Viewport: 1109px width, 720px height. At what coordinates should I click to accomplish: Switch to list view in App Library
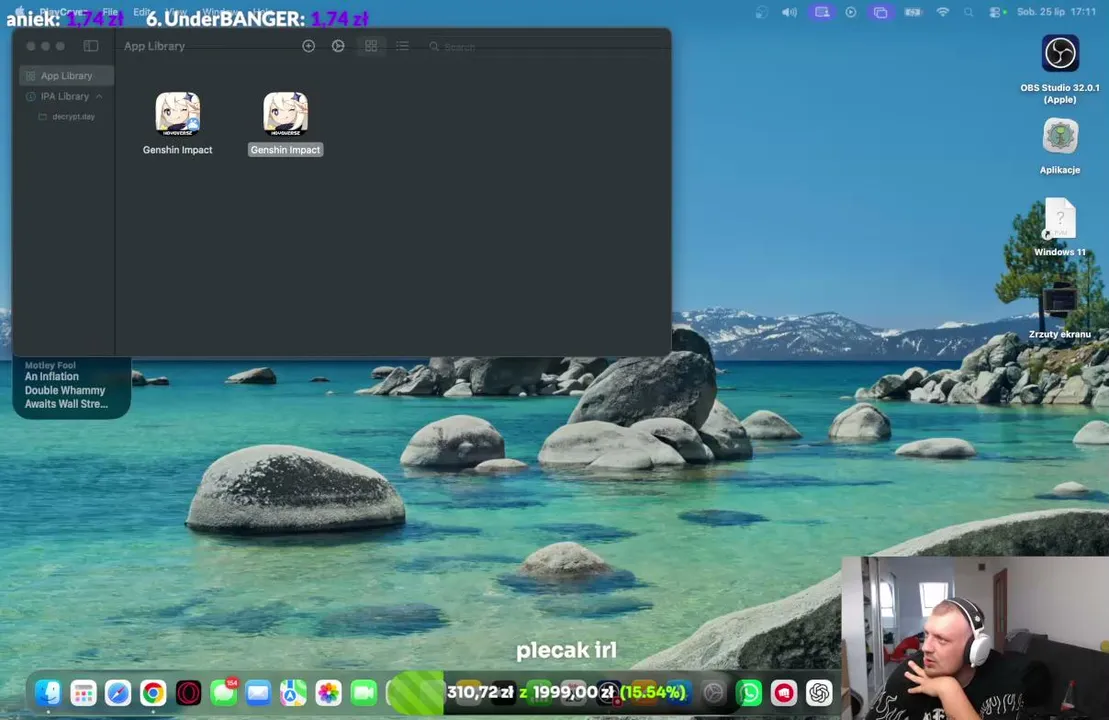[402, 46]
